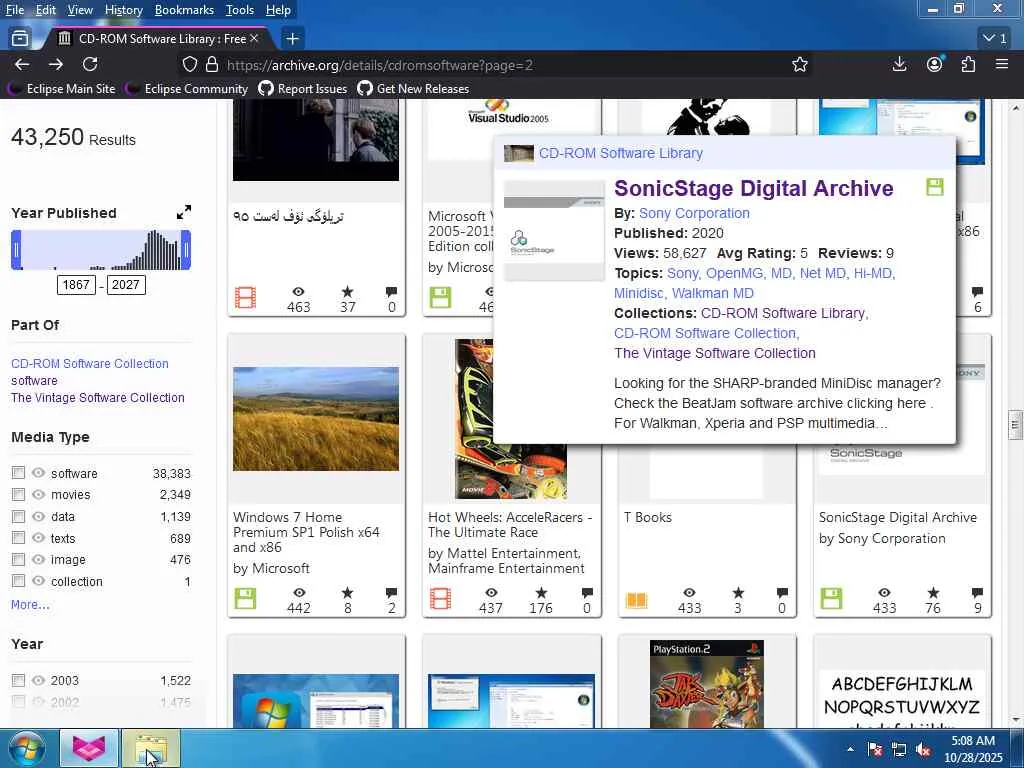Go back with the browser back arrow
This screenshot has height=768, width=1024.
[x=22, y=64]
